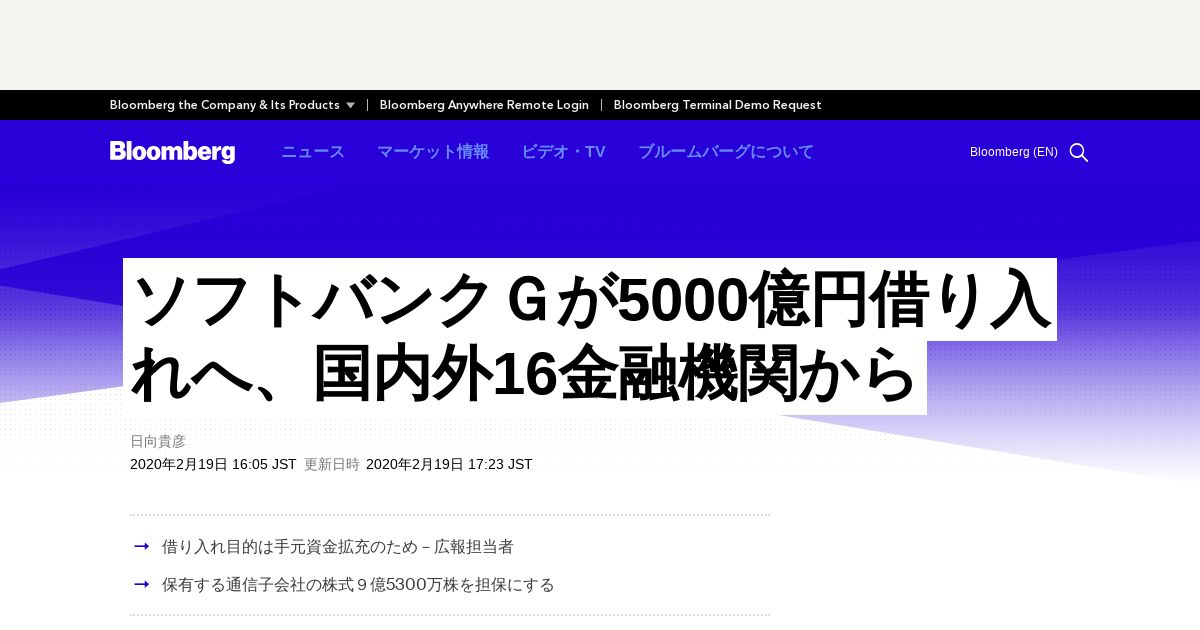The width and height of the screenshot is (1200, 630).
Task: Select the ニュース menu item
Action: [x=313, y=152]
